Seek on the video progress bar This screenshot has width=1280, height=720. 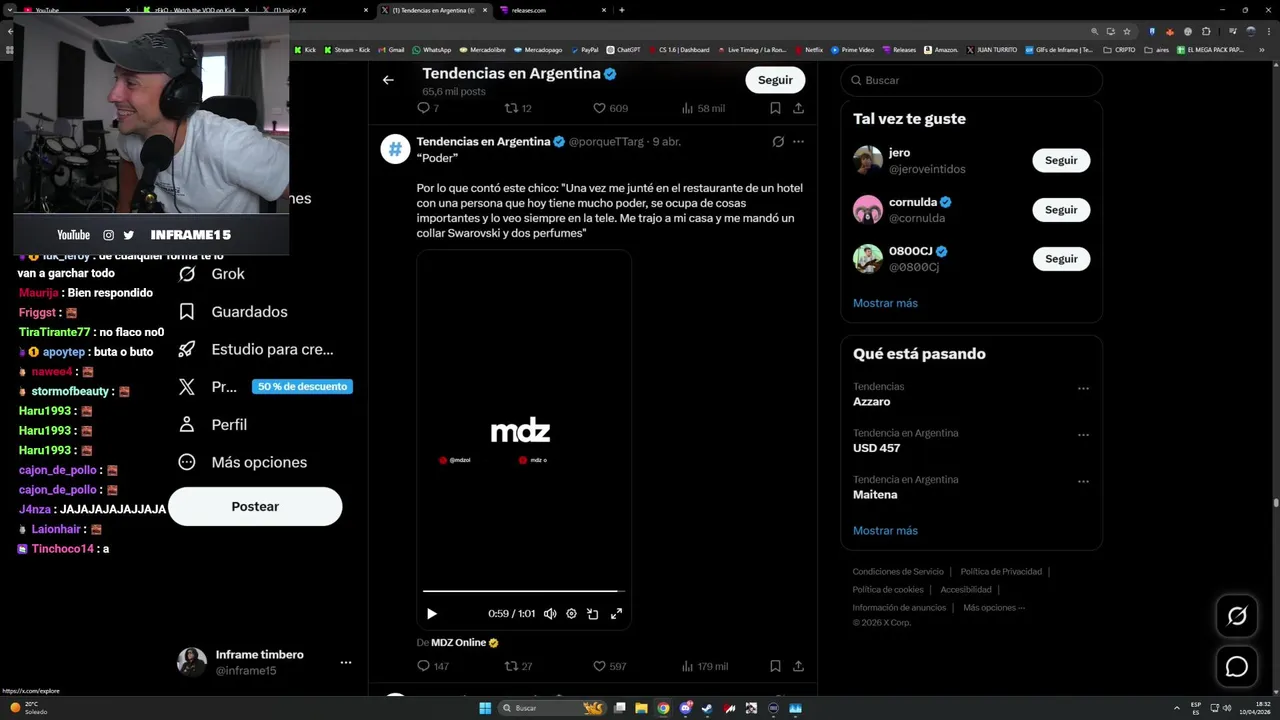tap(524, 591)
